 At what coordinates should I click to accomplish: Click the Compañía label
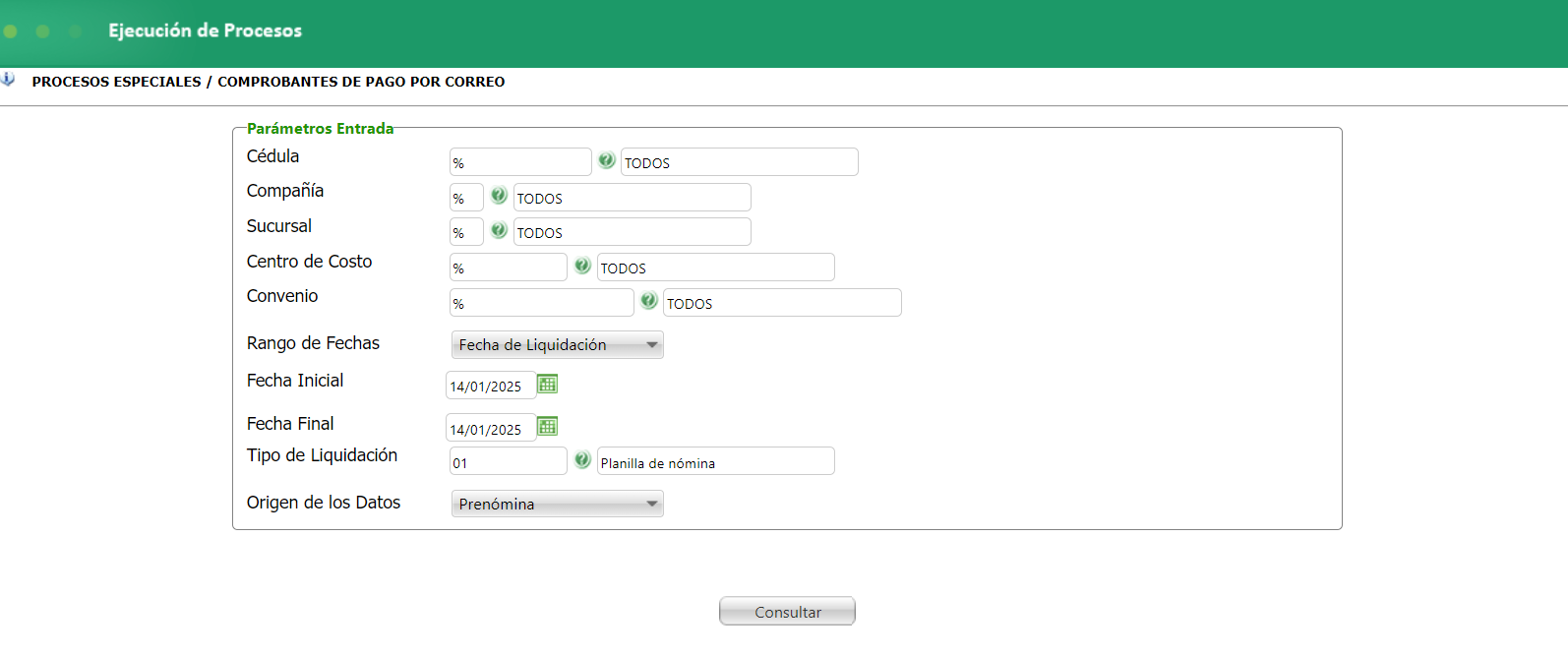pos(285,191)
